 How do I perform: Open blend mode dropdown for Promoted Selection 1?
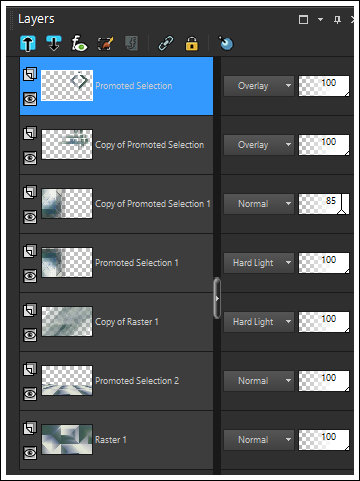click(259, 263)
